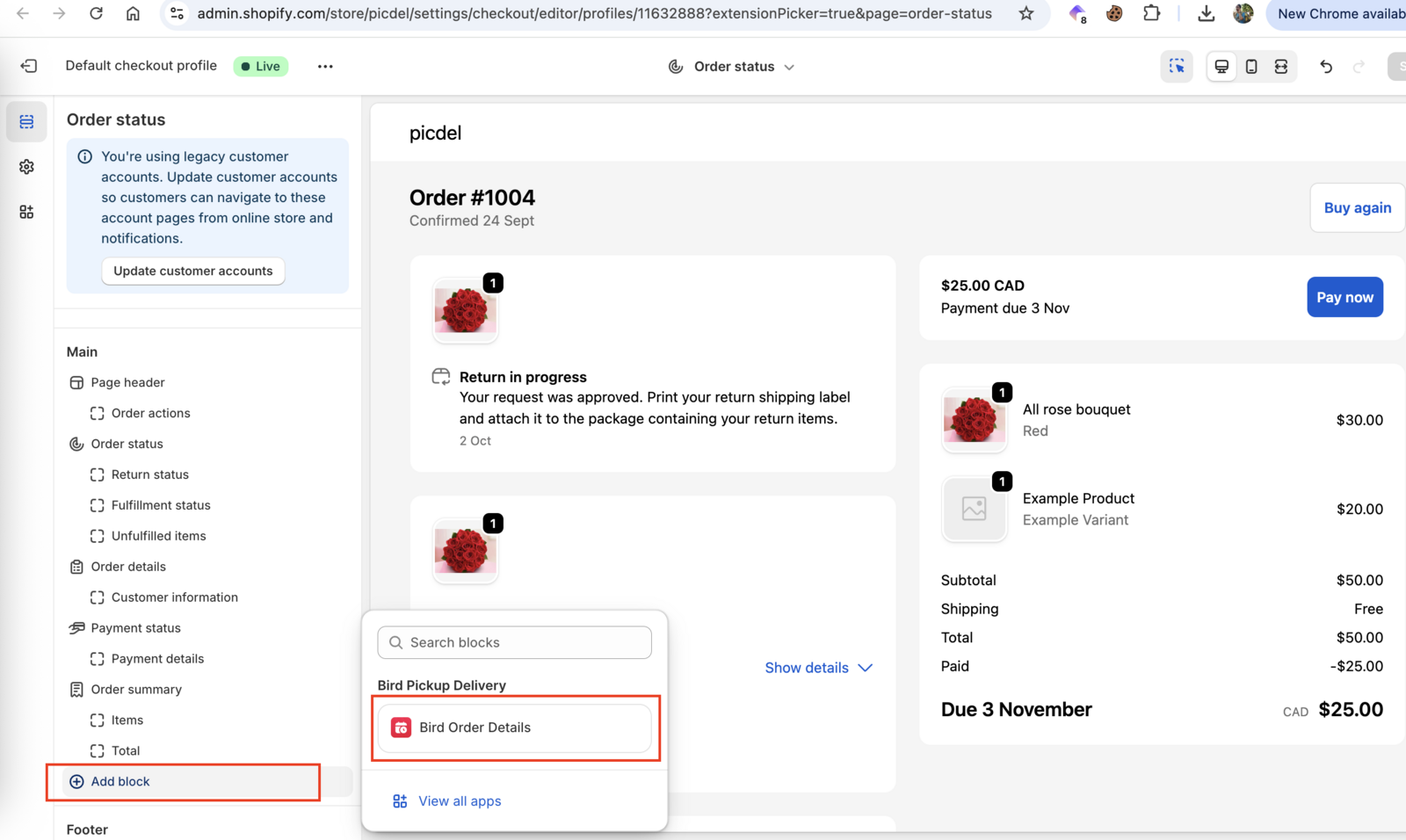Open browser downloads icon

click(x=1207, y=13)
